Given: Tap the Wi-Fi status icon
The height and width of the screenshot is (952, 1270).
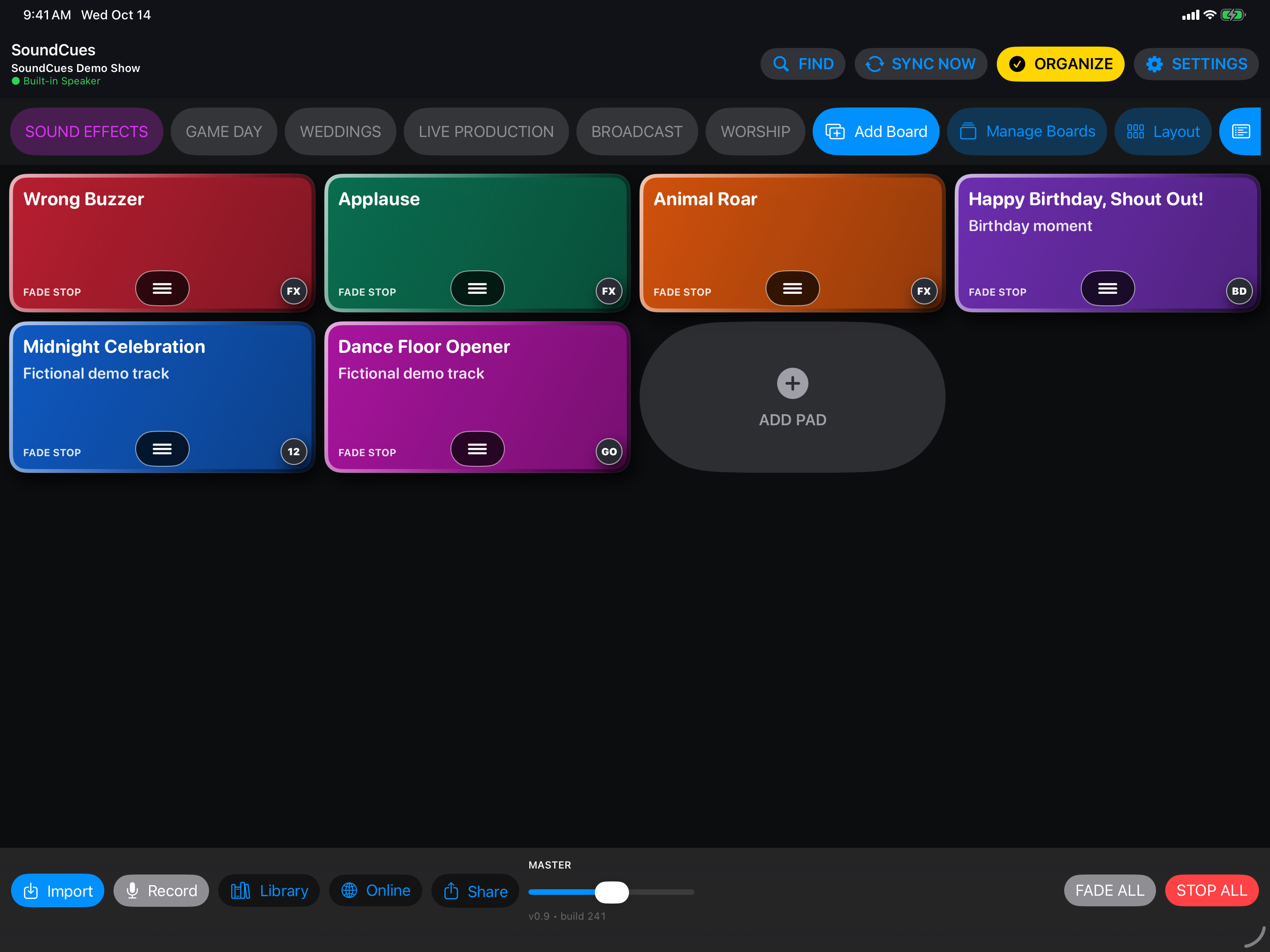Looking at the screenshot, I should click(x=1210, y=15).
